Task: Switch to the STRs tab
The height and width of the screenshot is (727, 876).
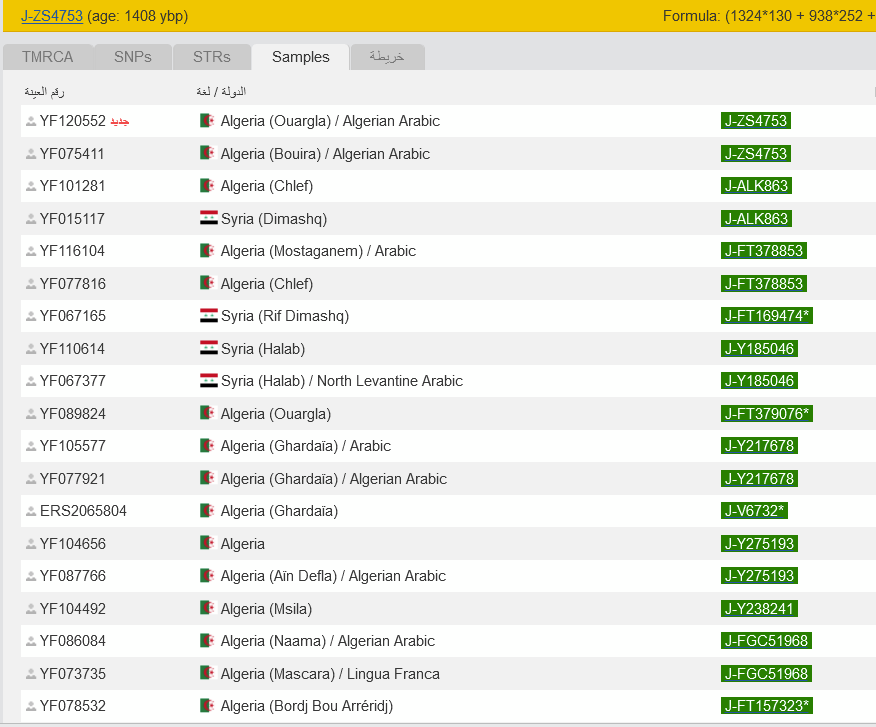Action: tap(212, 57)
